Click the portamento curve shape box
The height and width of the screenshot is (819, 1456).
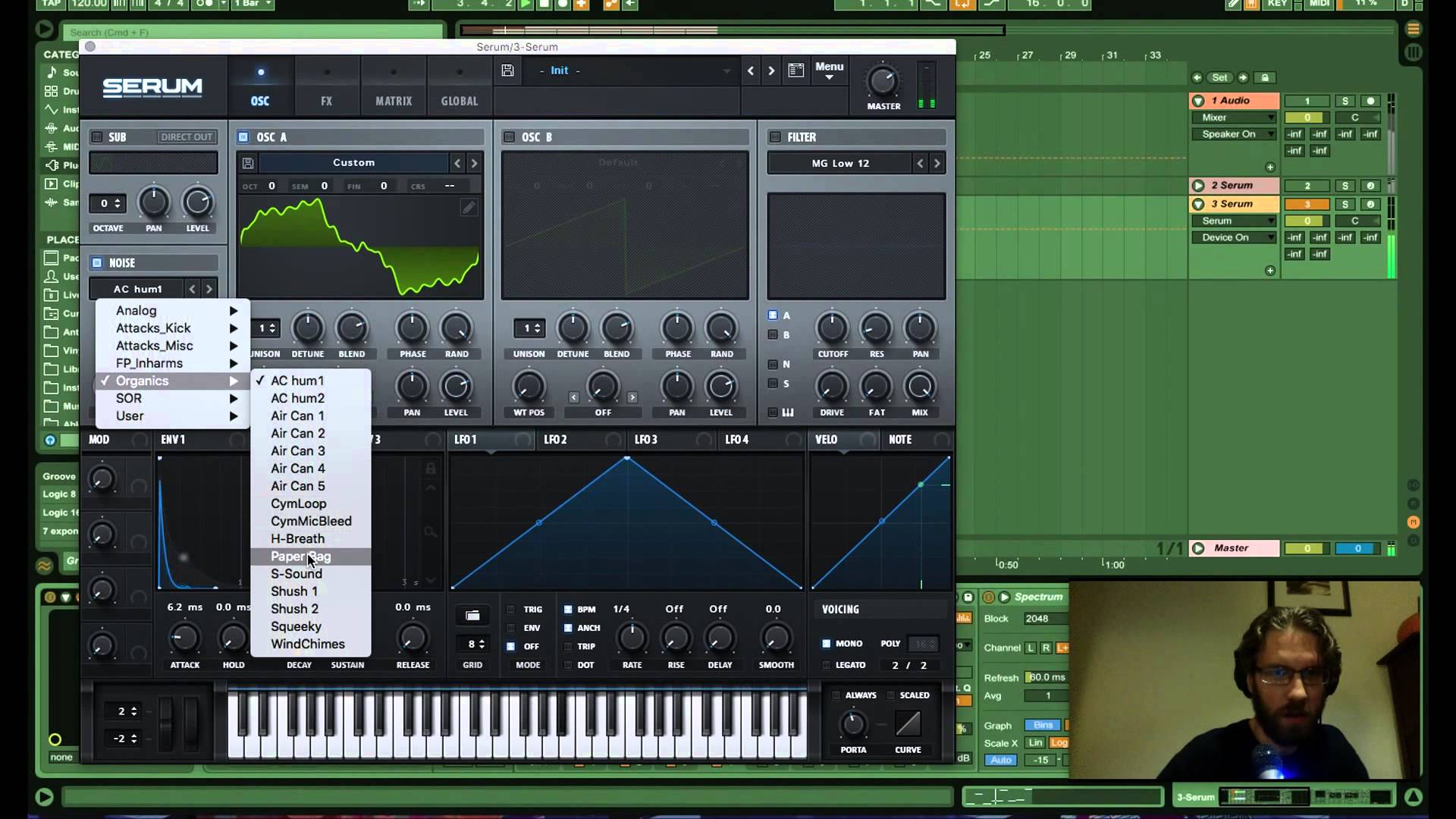[908, 723]
